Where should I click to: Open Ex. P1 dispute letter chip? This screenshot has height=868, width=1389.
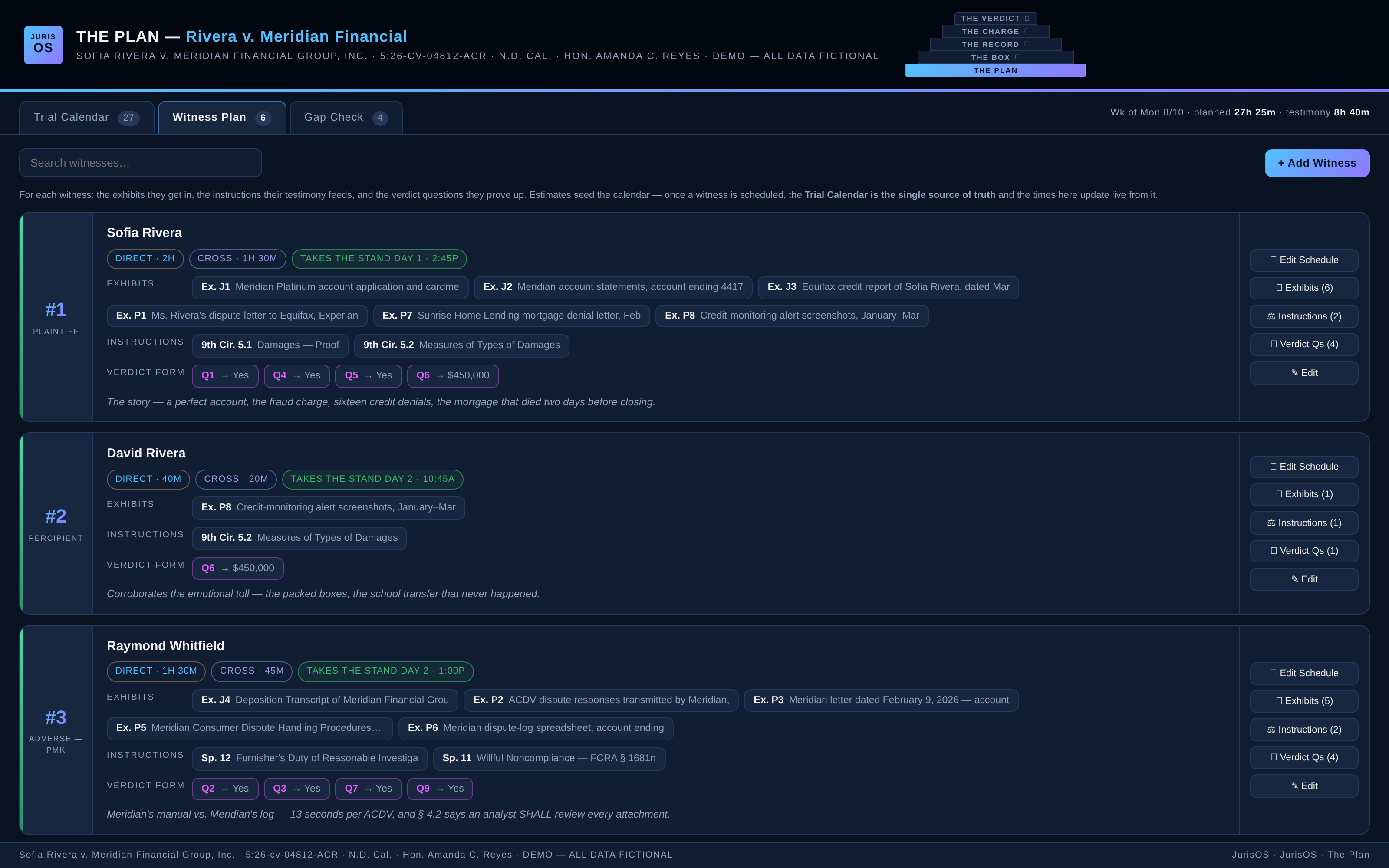click(237, 316)
